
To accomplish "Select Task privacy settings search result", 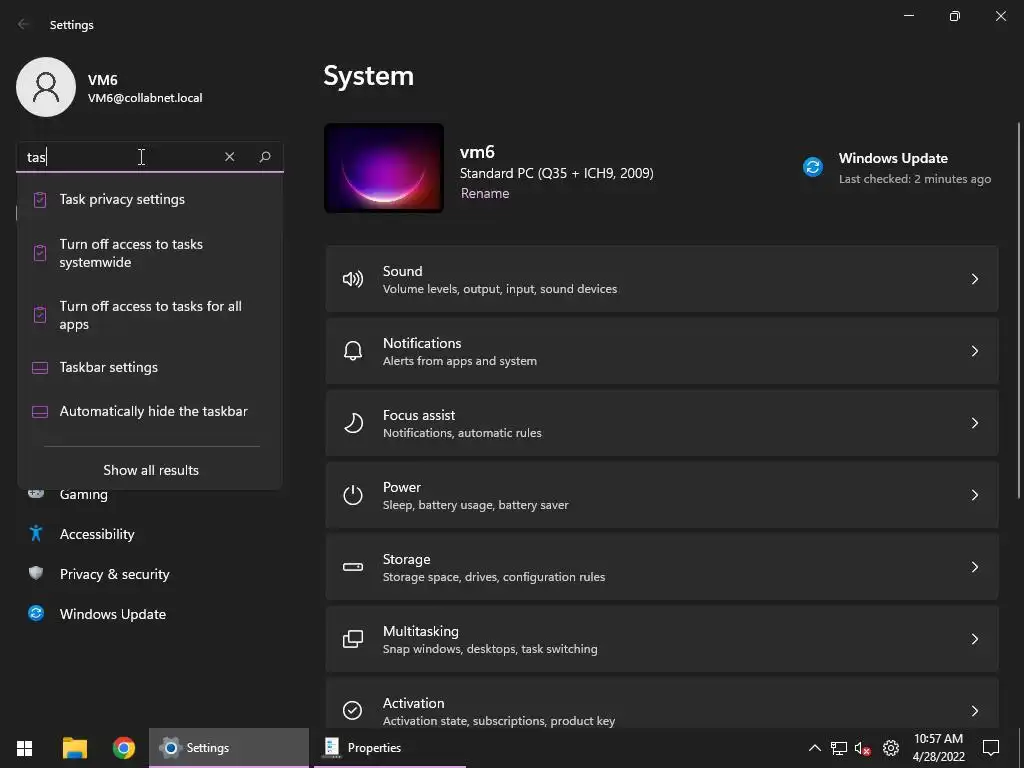I will pyautogui.click(x=150, y=200).
